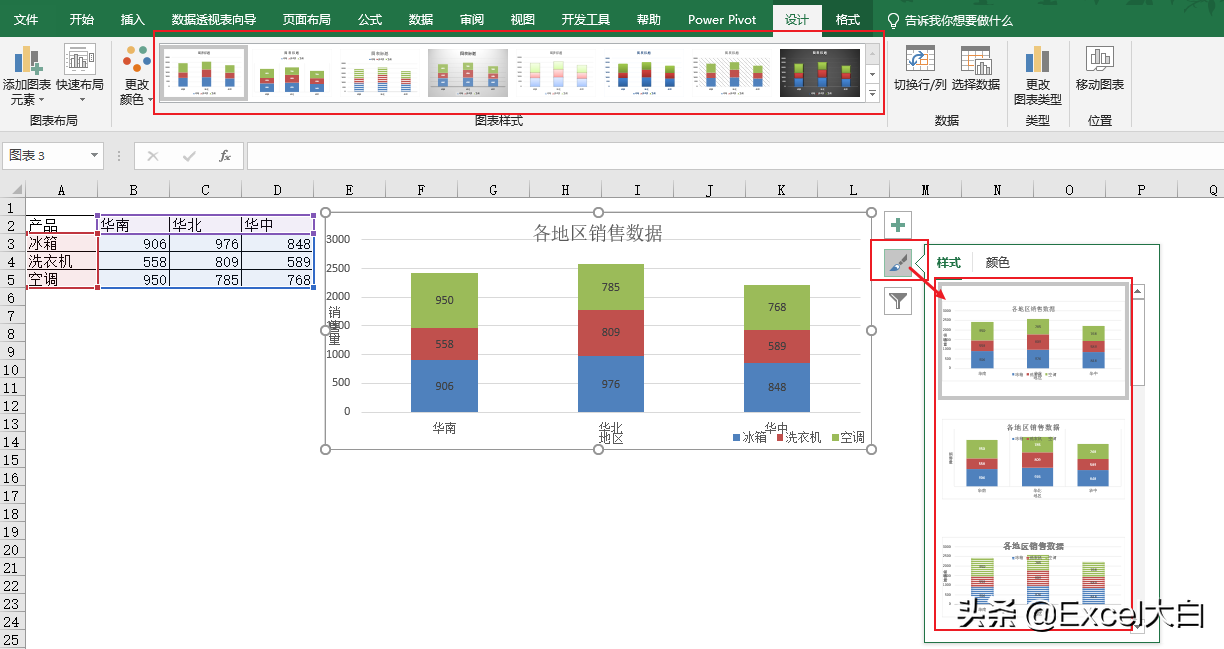
Task: Select second chart style thumbnail in ribbon gallery
Action: [x=292, y=72]
